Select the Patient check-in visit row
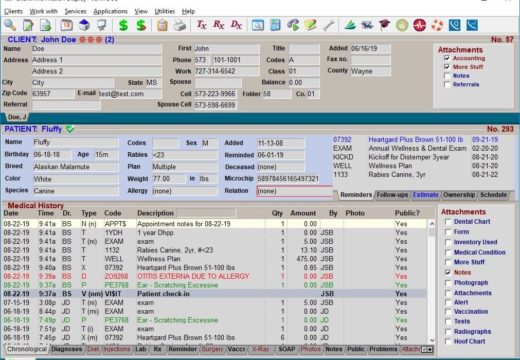This screenshot has height=360, width=520. [x=215, y=294]
